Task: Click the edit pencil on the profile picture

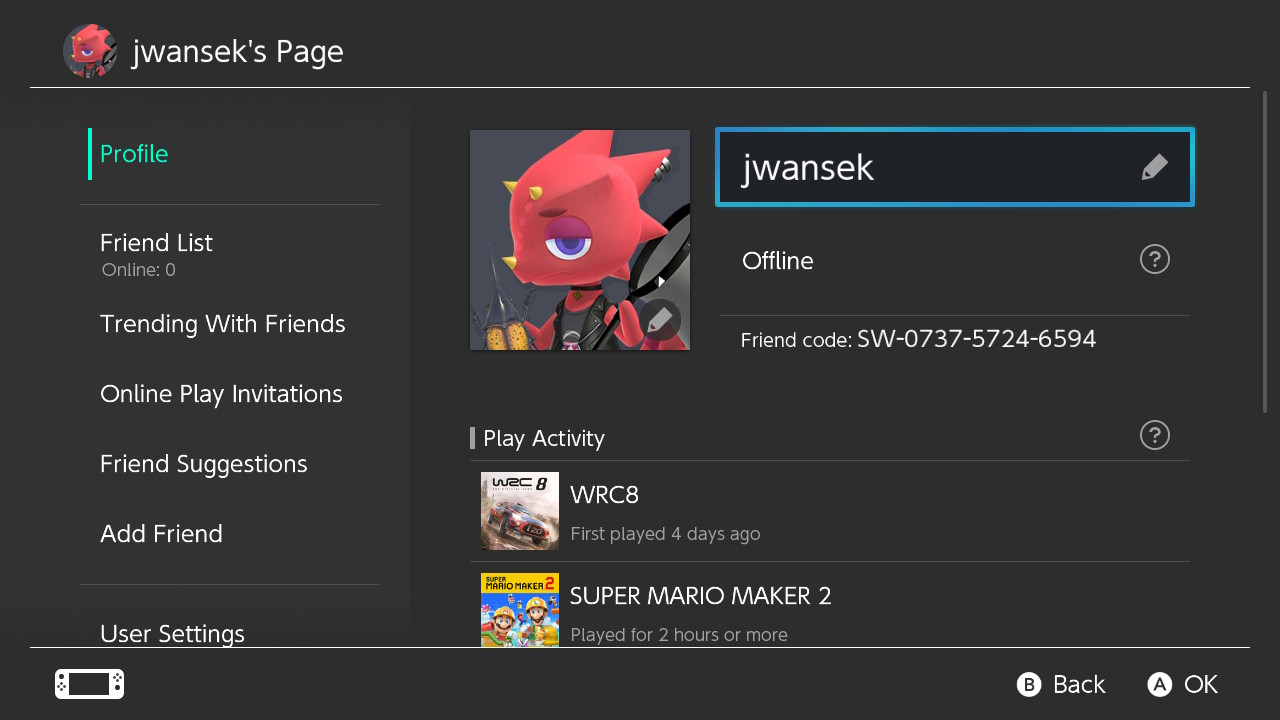Action: 660,320
